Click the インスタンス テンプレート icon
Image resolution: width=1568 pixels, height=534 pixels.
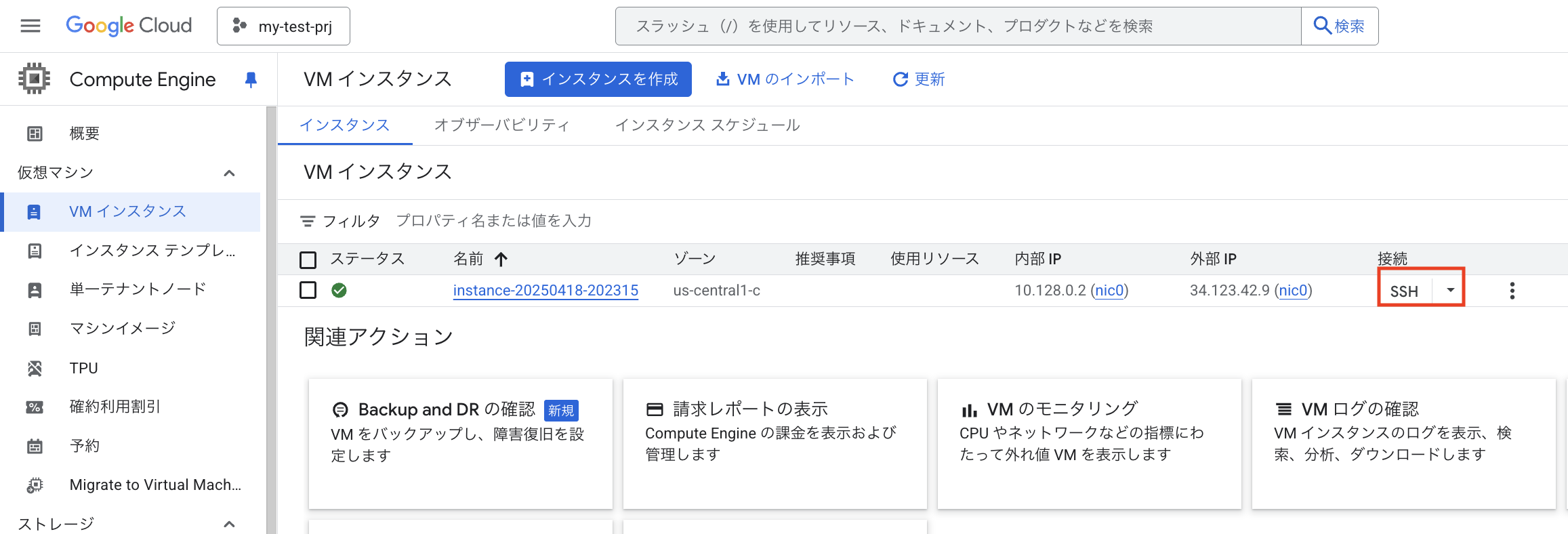(35, 251)
